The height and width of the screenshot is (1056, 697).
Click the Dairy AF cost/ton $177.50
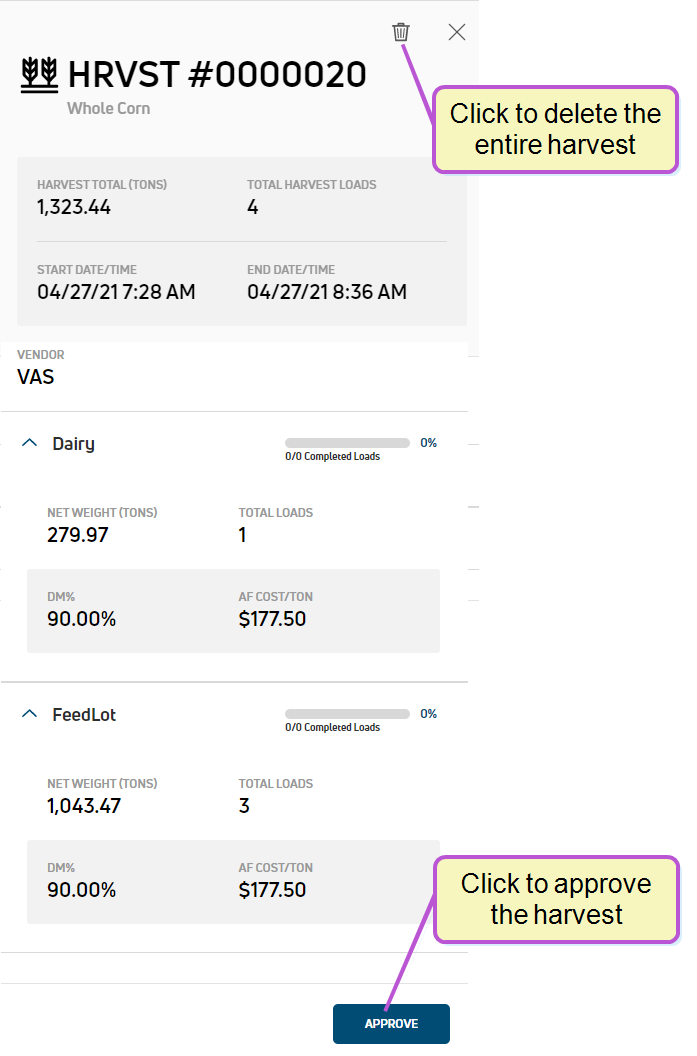(272, 618)
